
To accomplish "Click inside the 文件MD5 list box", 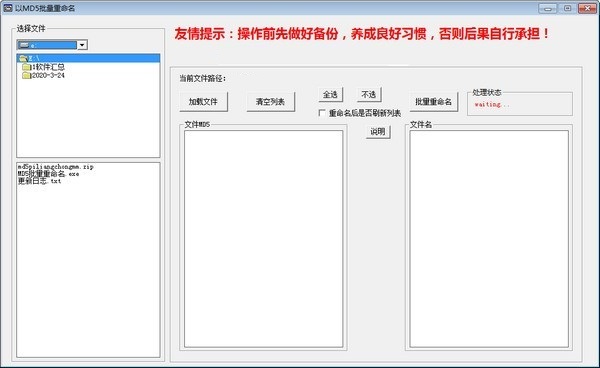I will tap(263, 239).
